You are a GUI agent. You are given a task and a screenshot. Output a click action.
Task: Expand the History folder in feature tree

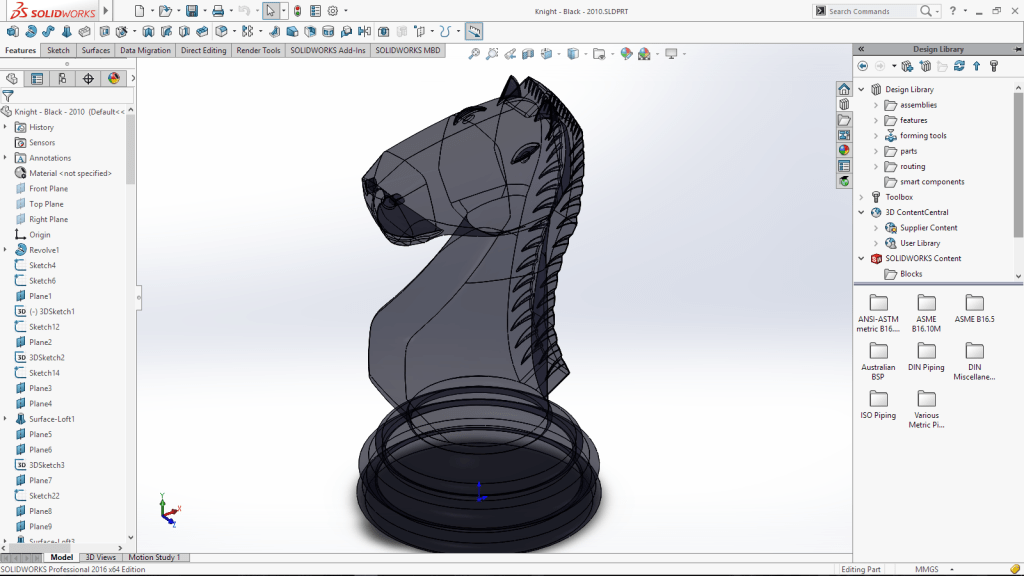(5, 127)
